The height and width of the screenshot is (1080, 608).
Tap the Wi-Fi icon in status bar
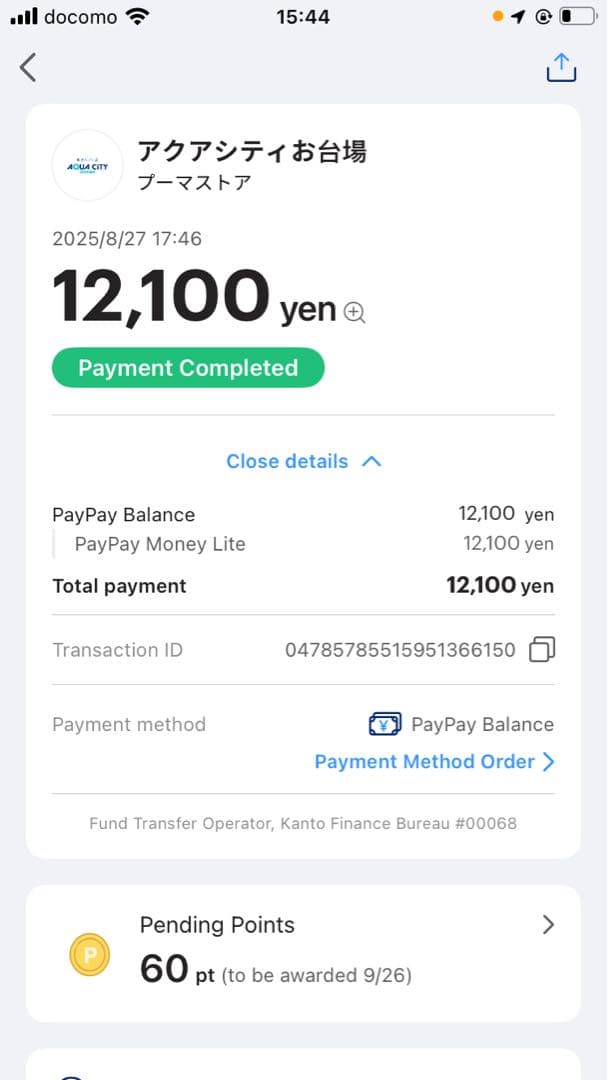pos(137,16)
